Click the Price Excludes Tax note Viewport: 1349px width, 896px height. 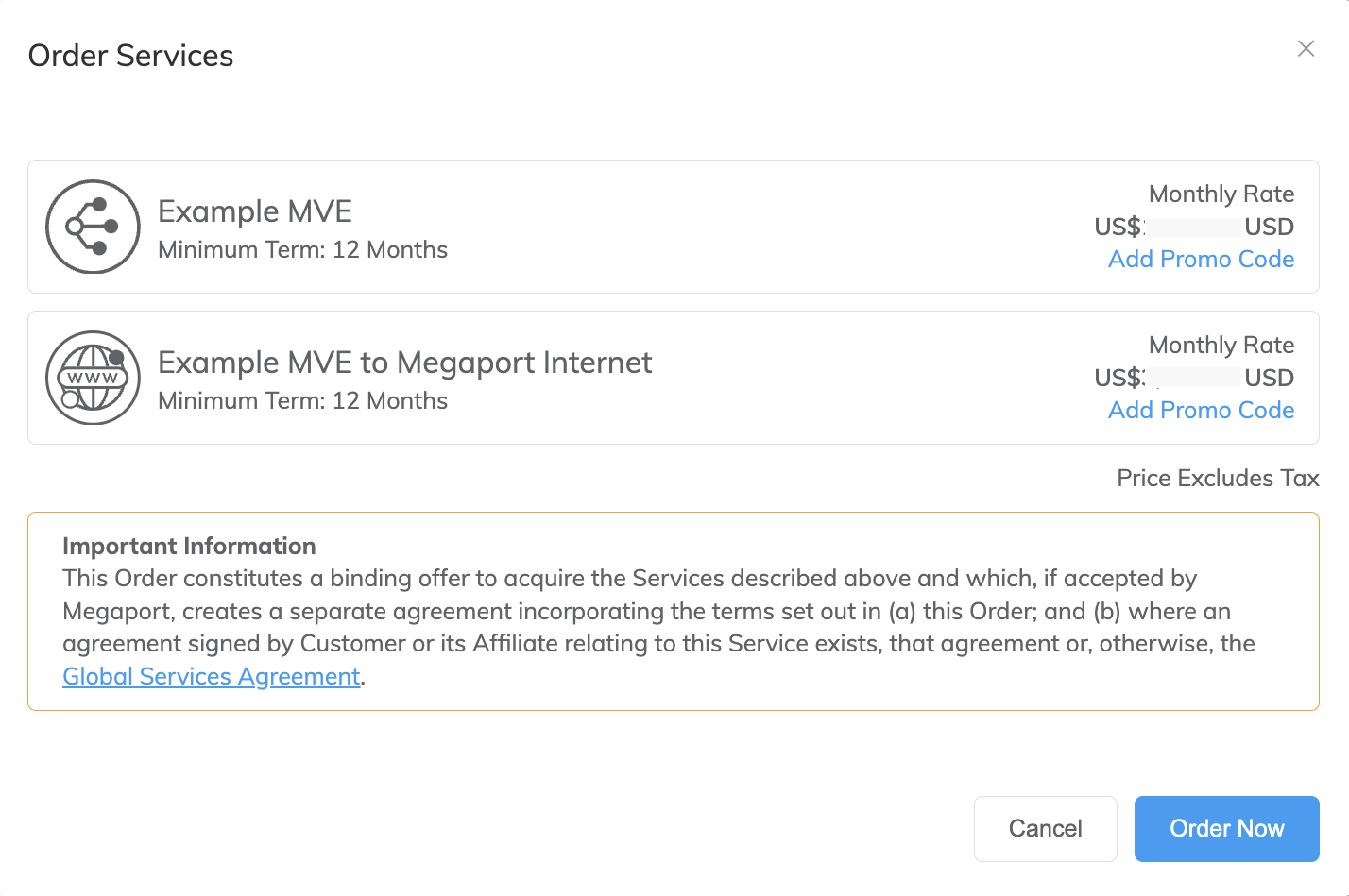[x=1218, y=479]
